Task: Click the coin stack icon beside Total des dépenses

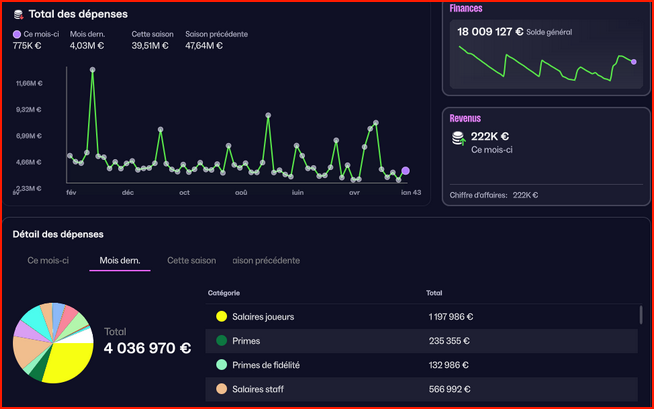Action: [18, 14]
